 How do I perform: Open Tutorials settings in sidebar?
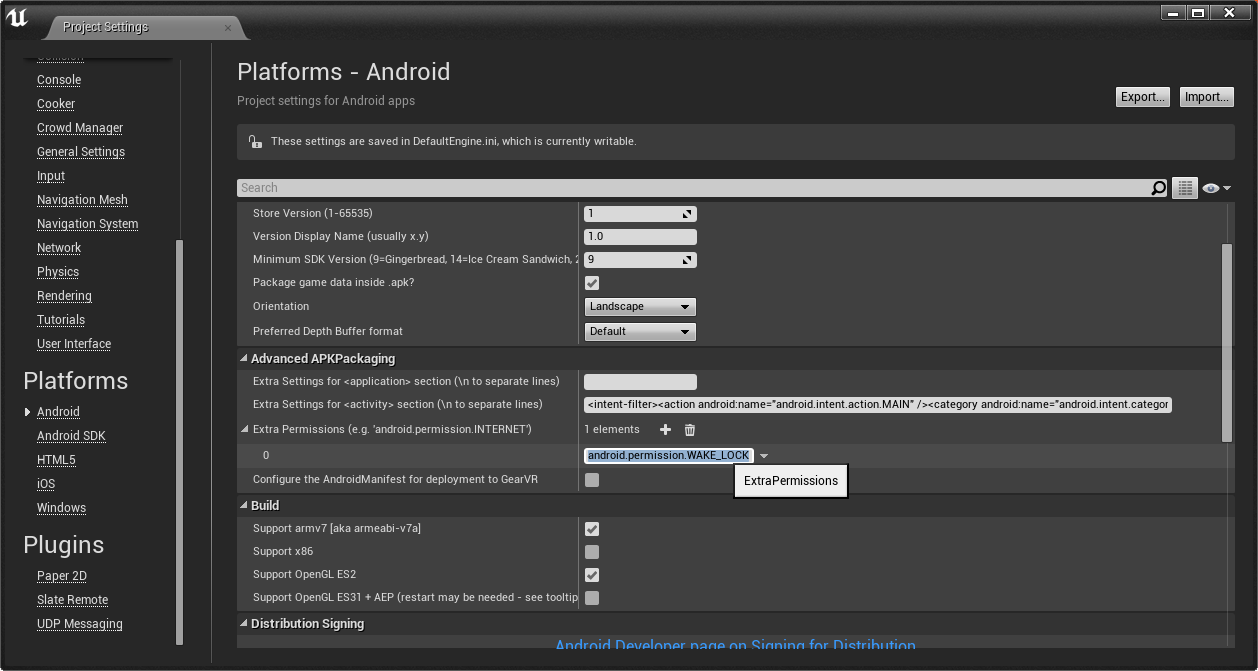click(61, 320)
